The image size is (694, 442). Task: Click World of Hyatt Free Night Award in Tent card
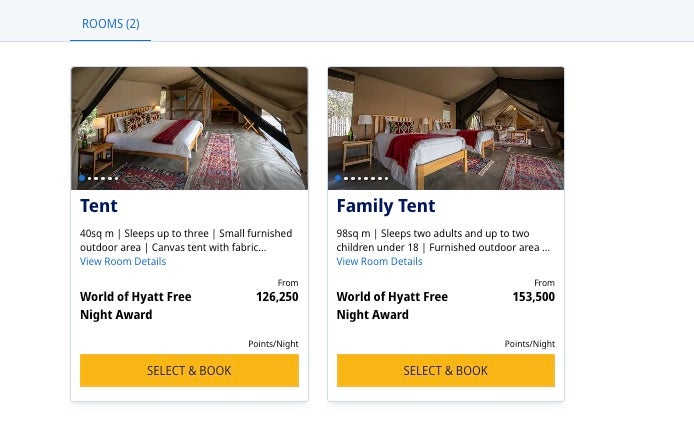click(x=135, y=306)
